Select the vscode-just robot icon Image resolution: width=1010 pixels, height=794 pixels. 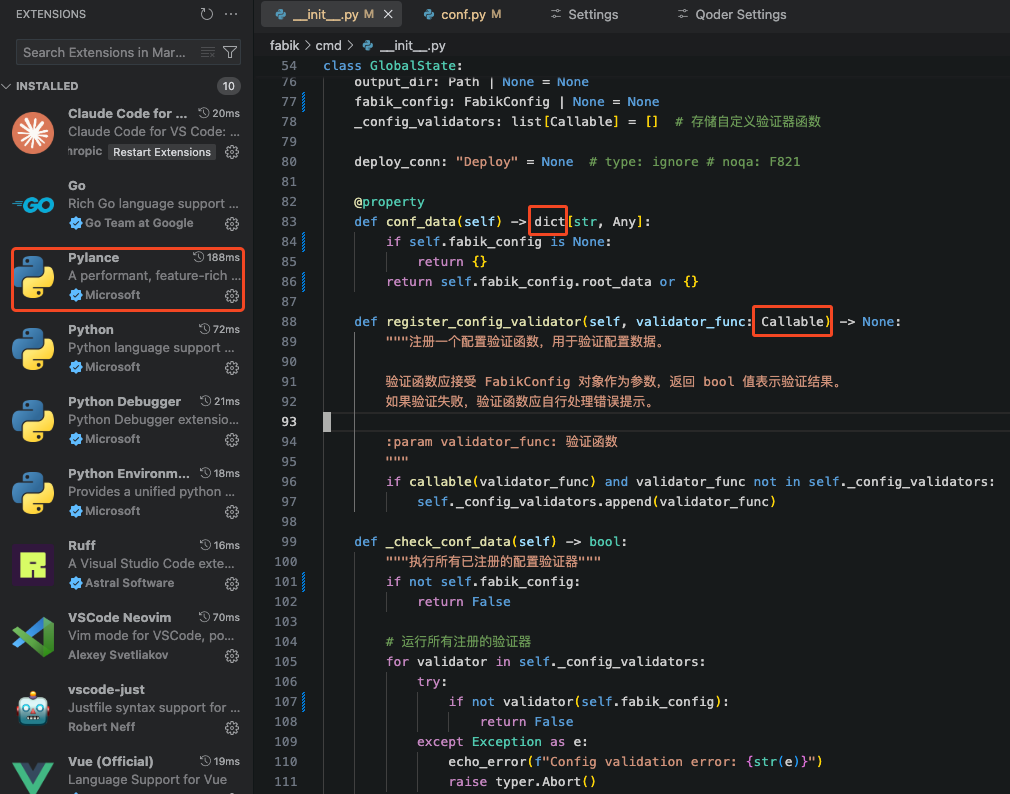coord(33,709)
